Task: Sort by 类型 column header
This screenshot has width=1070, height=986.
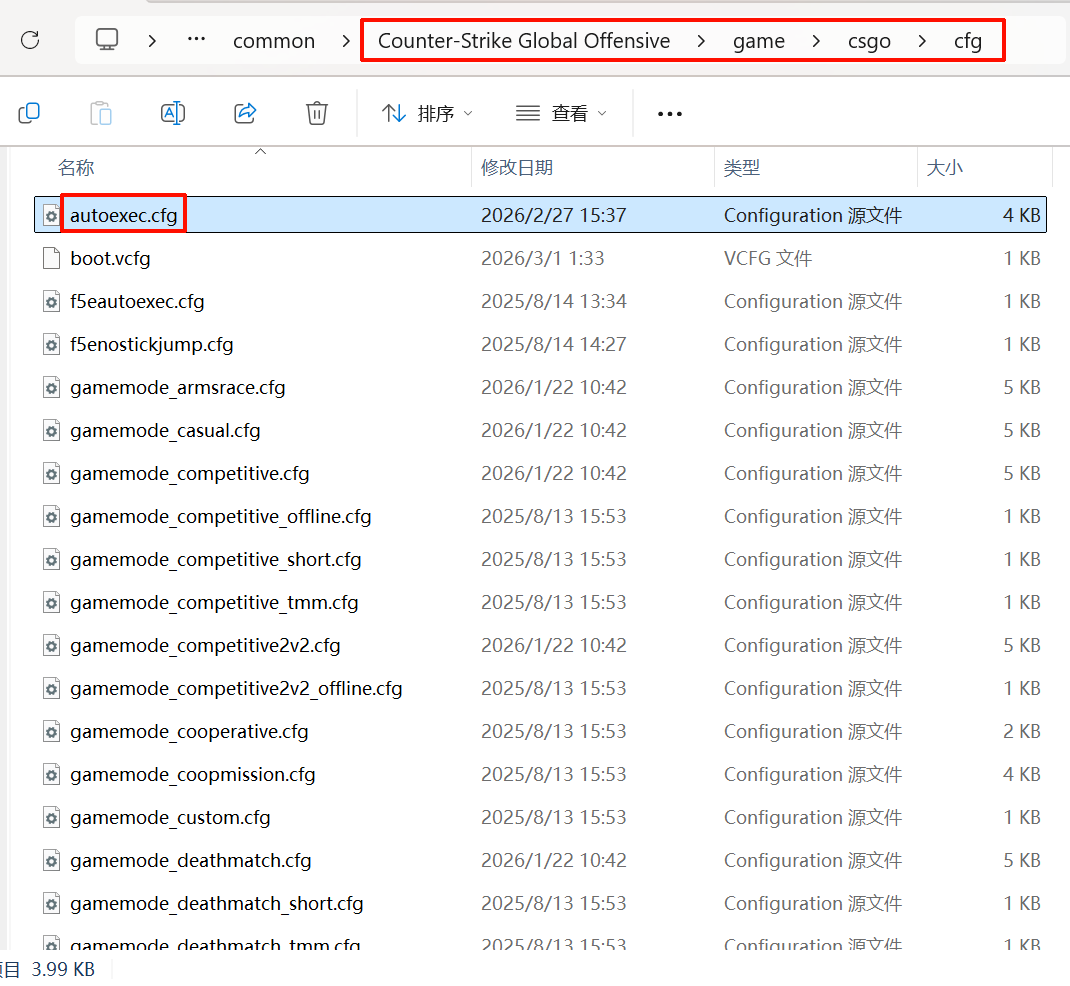Action: 742,167
